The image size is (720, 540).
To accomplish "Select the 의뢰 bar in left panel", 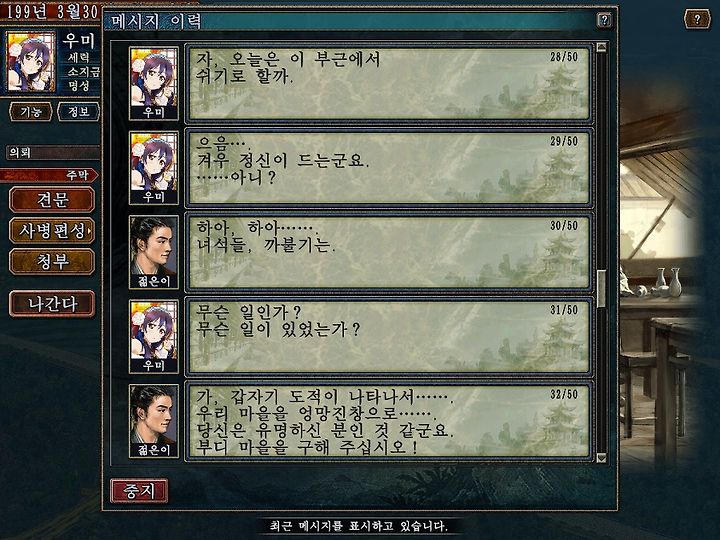I will (53, 153).
